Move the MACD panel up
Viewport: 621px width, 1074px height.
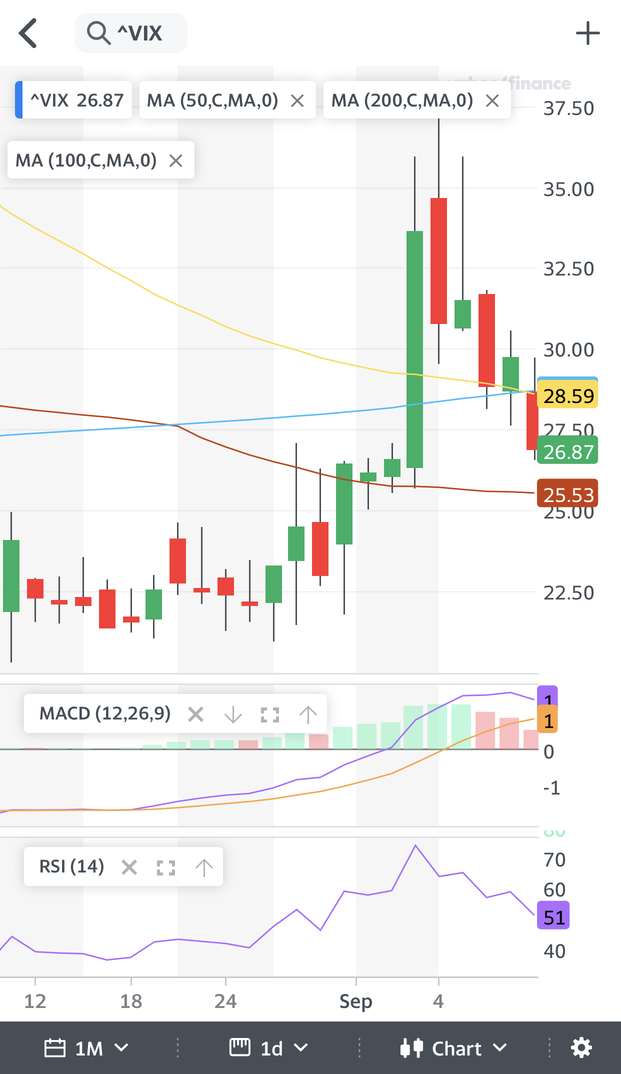pyautogui.click(x=308, y=714)
